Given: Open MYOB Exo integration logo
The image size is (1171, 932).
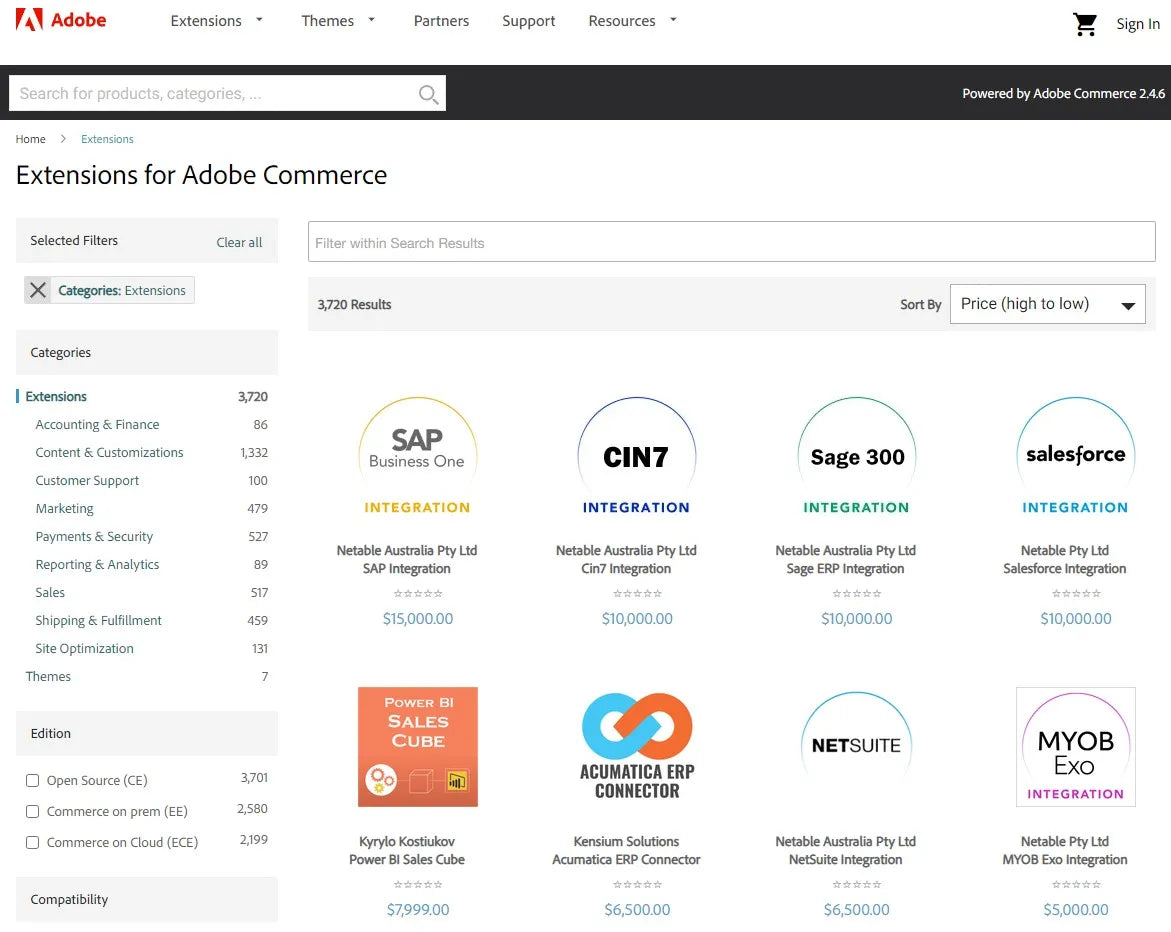Looking at the screenshot, I should [x=1075, y=747].
